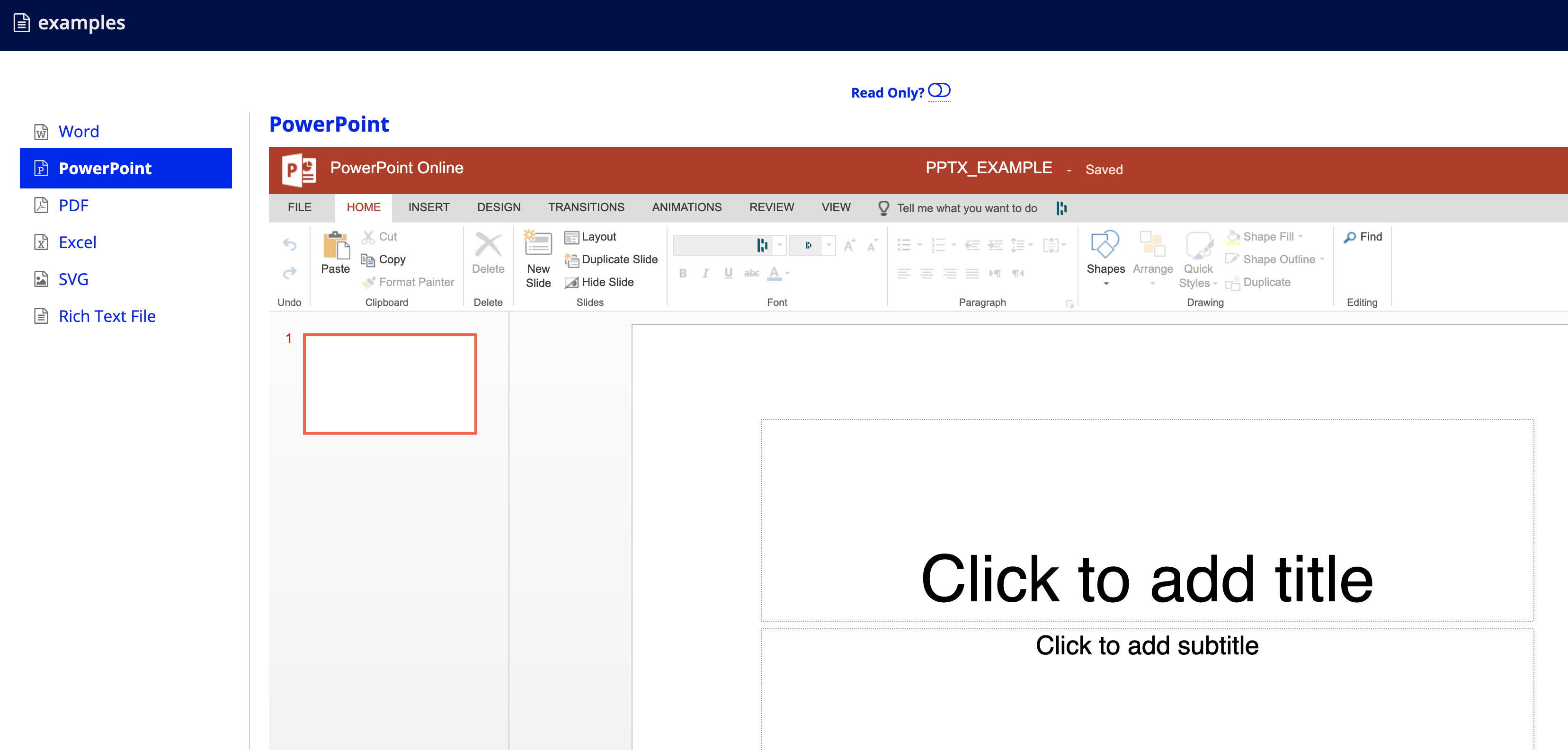Click the New Slide icon

537,243
